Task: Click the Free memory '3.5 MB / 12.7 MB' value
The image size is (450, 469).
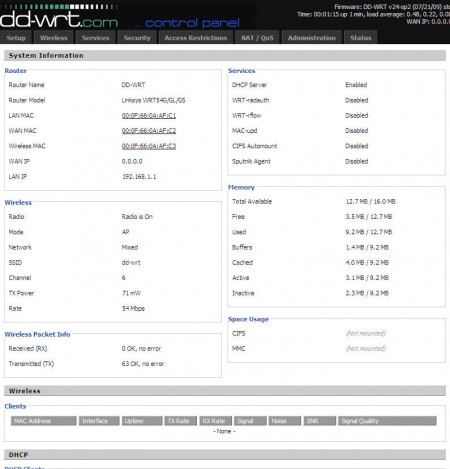Action: pos(369,217)
